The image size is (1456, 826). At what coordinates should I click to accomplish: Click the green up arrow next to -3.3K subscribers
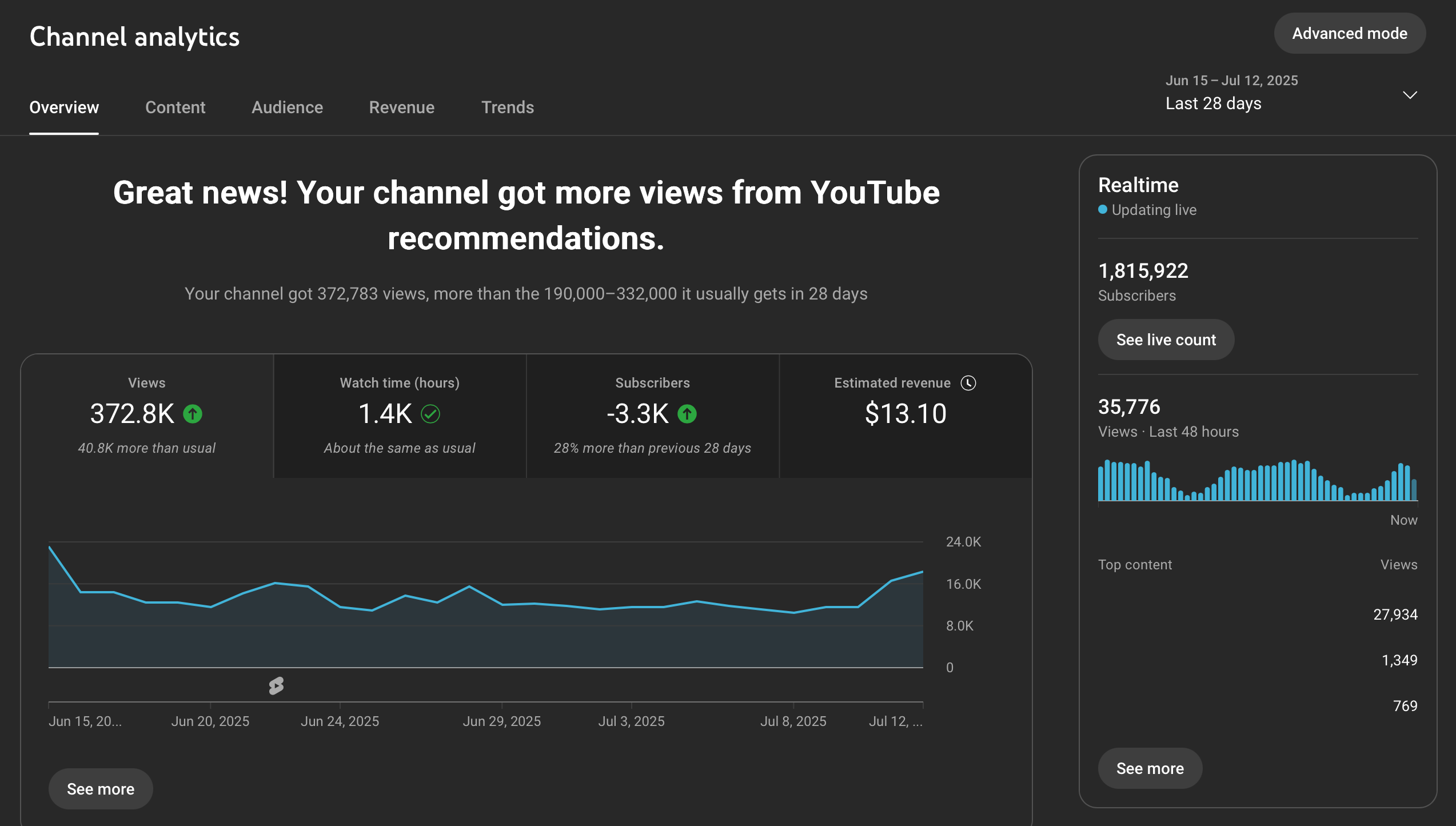(x=687, y=414)
